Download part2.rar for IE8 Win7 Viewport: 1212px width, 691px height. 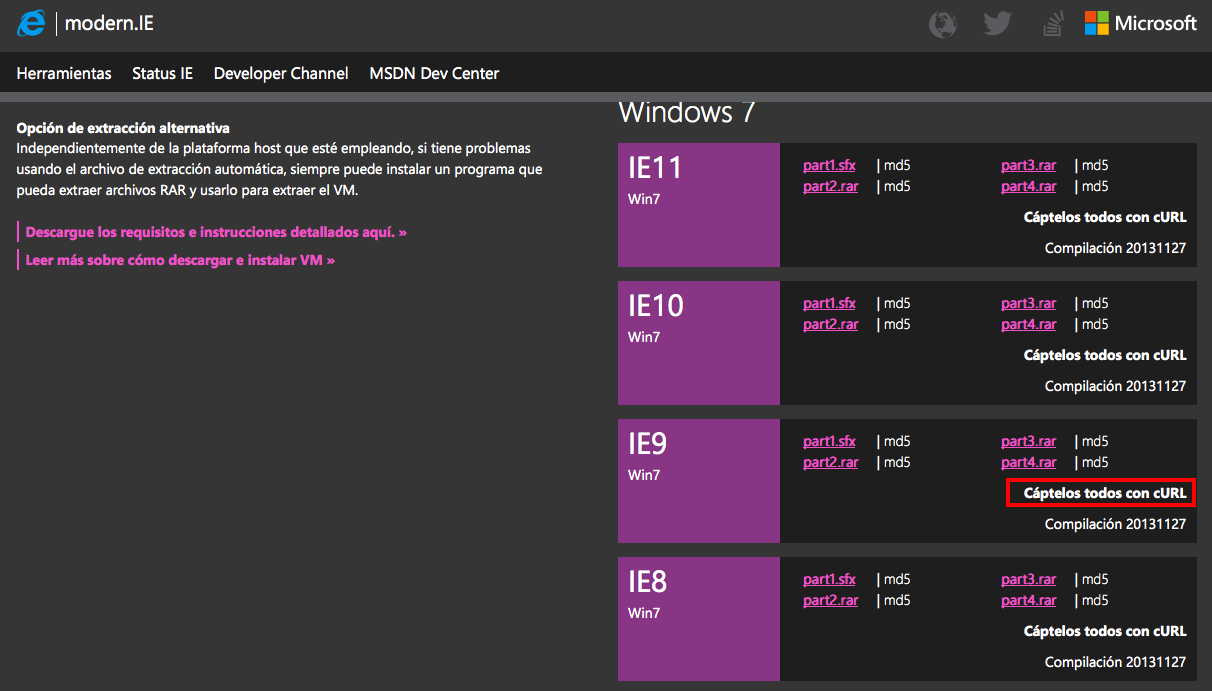pyautogui.click(x=830, y=600)
